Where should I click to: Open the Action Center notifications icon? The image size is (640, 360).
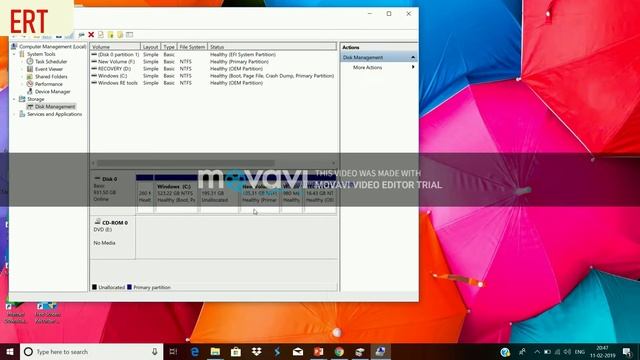point(627,352)
